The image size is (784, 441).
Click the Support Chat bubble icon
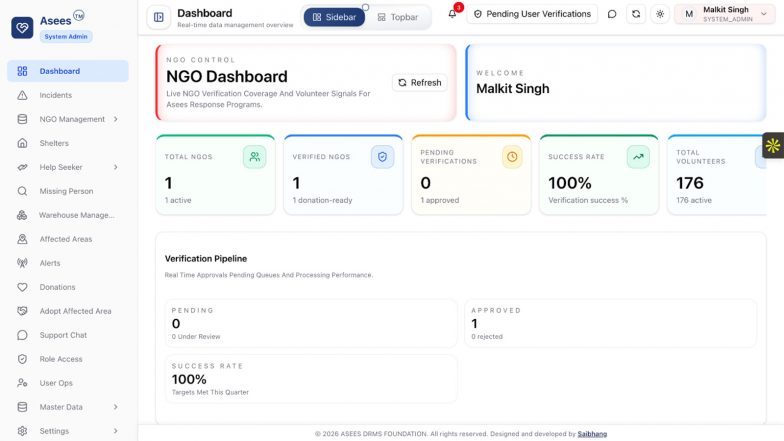click(x=22, y=335)
